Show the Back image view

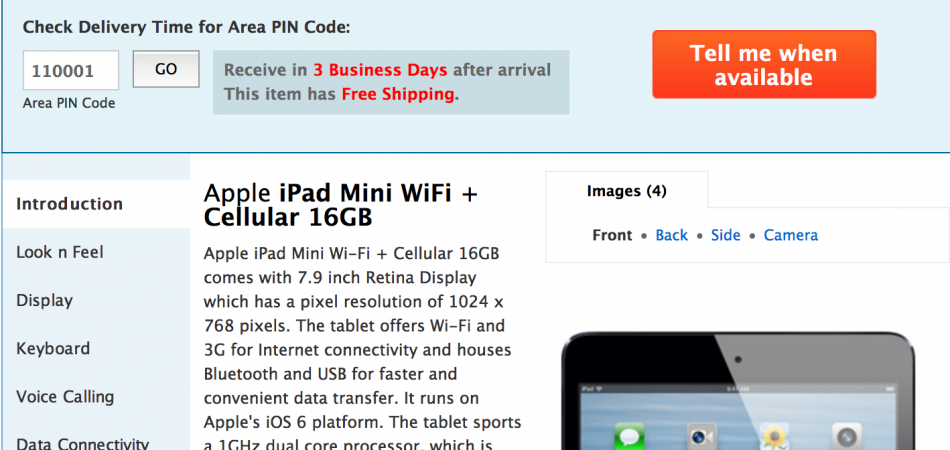click(x=671, y=235)
